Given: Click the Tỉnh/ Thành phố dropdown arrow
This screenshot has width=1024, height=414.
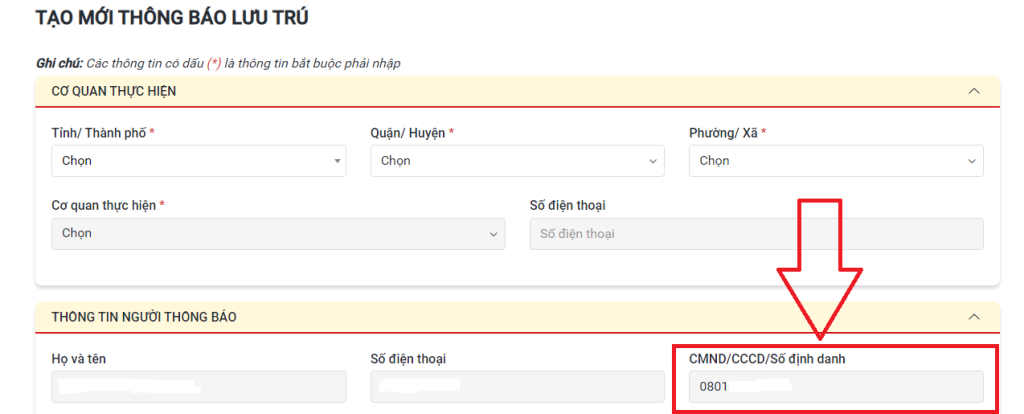Looking at the screenshot, I should tap(337, 161).
